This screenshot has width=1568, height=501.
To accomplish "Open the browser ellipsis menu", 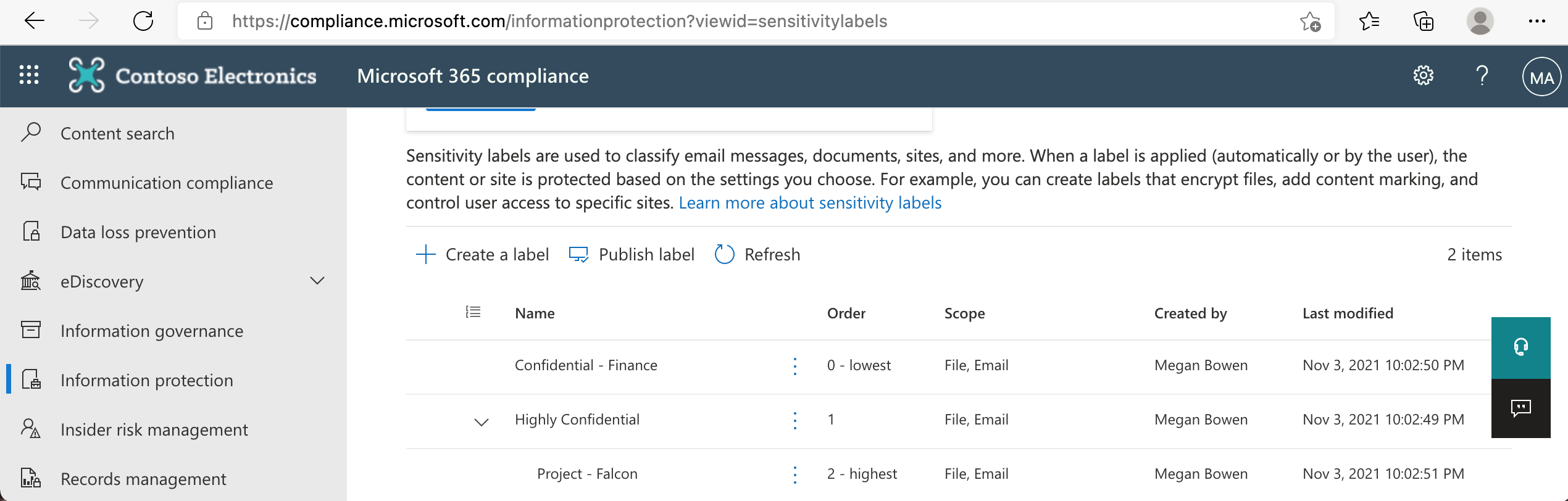I will click(1537, 22).
